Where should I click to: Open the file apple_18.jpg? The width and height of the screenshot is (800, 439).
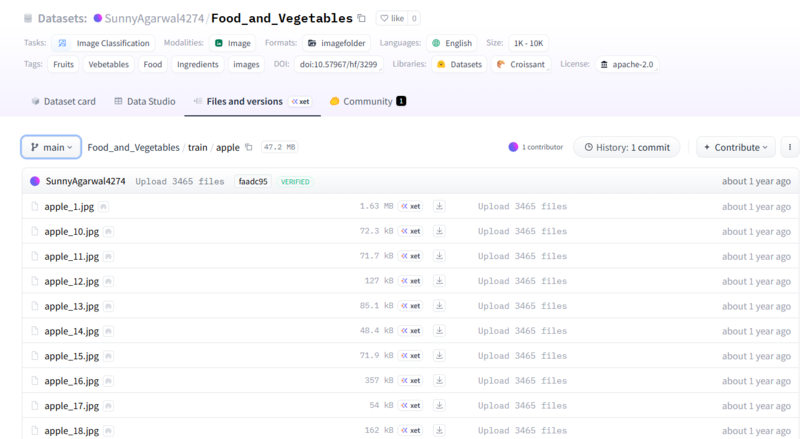(x=71, y=431)
